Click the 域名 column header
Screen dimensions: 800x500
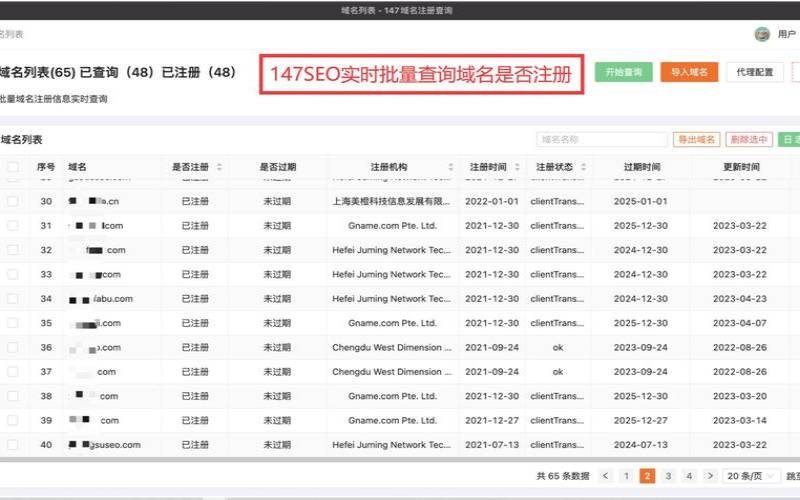coord(77,167)
